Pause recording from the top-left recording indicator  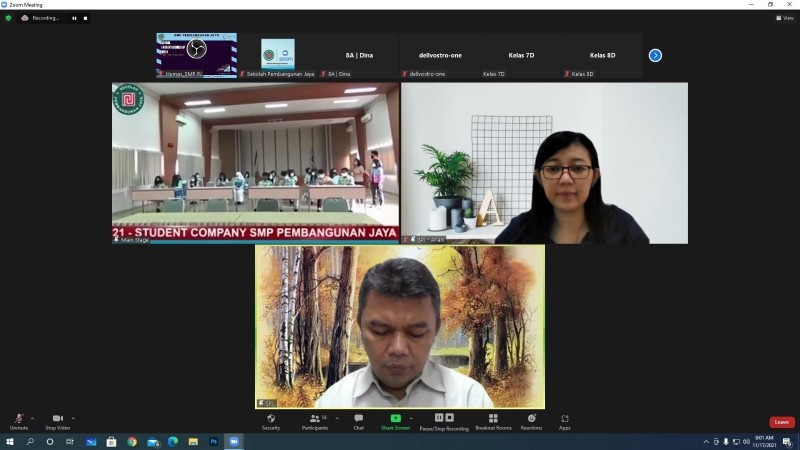(74, 18)
